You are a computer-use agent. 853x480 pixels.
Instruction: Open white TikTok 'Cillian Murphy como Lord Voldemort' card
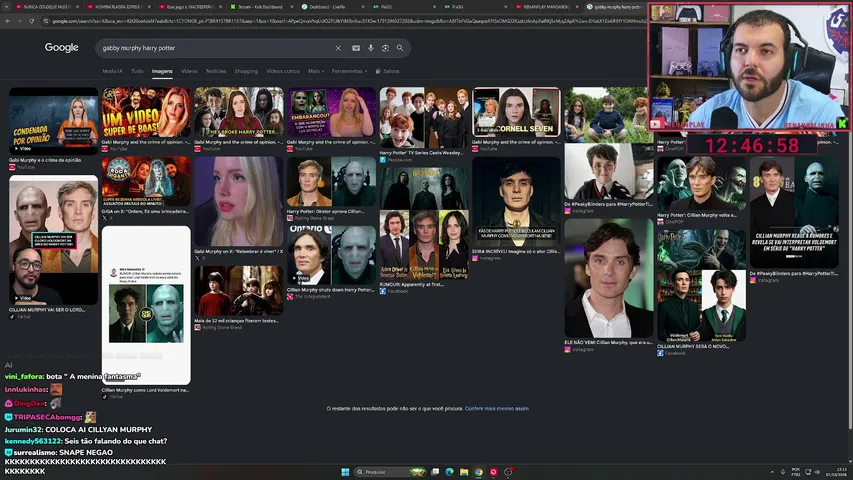pos(146,305)
